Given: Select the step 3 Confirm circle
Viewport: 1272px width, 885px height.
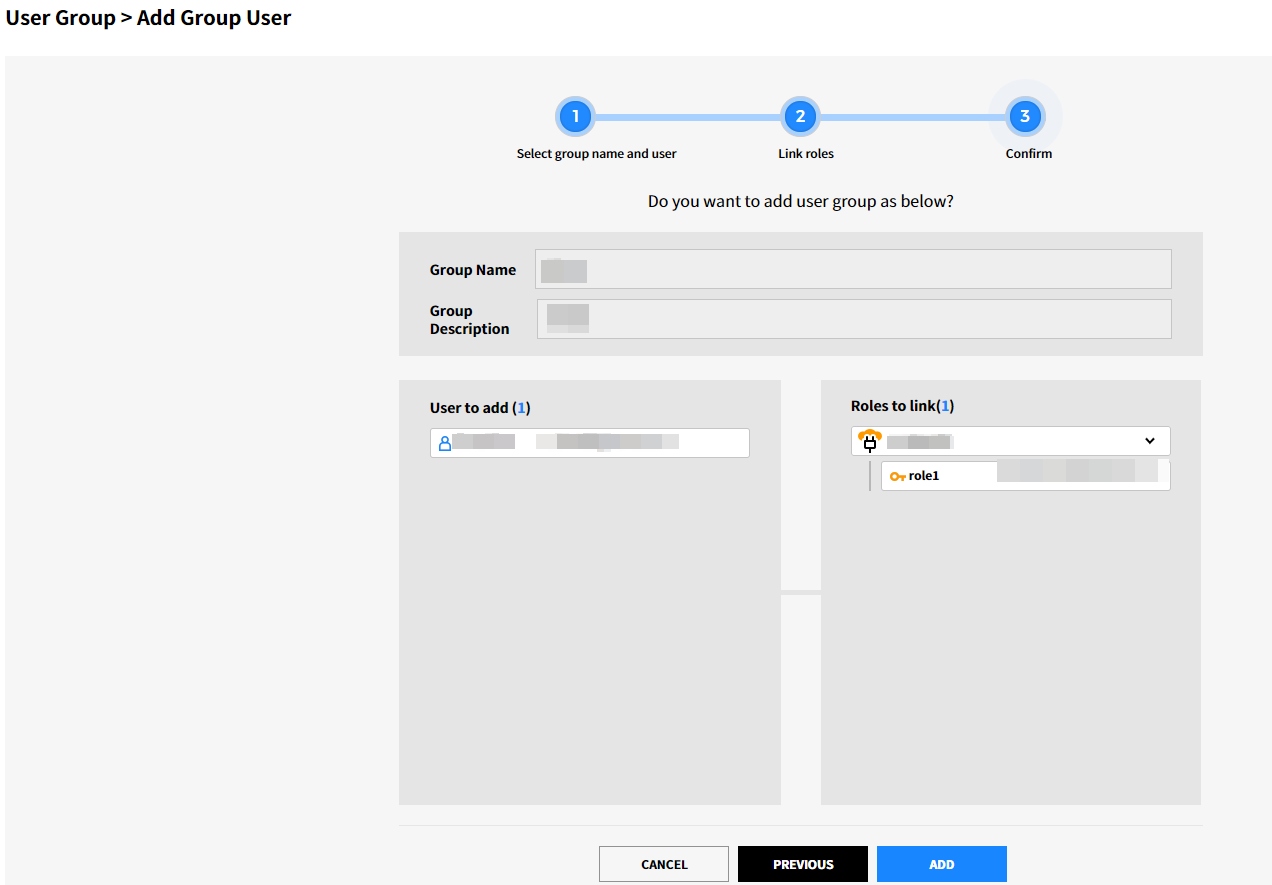Looking at the screenshot, I should [x=1024, y=117].
